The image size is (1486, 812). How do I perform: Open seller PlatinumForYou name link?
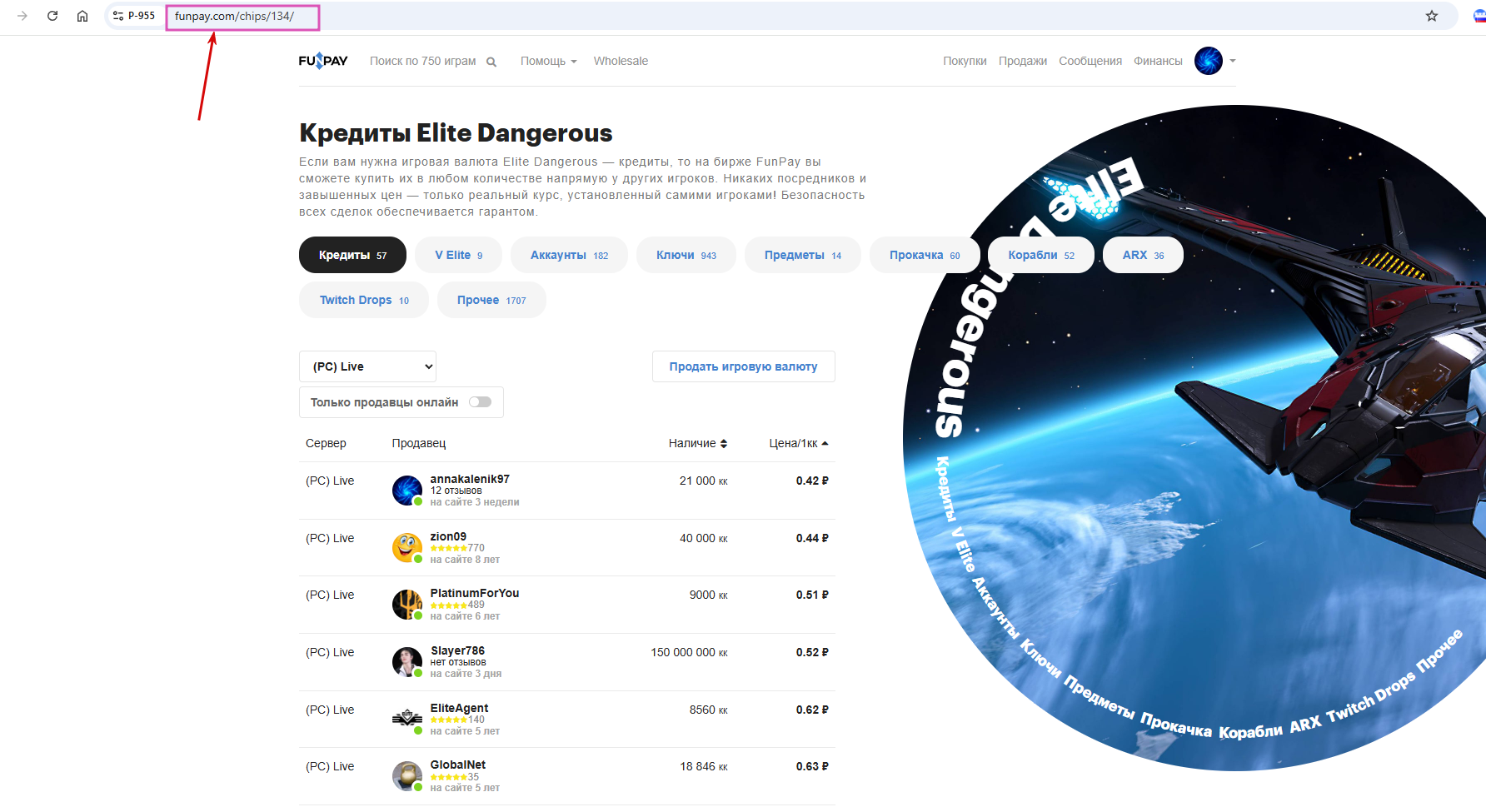(x=475, y=593)
